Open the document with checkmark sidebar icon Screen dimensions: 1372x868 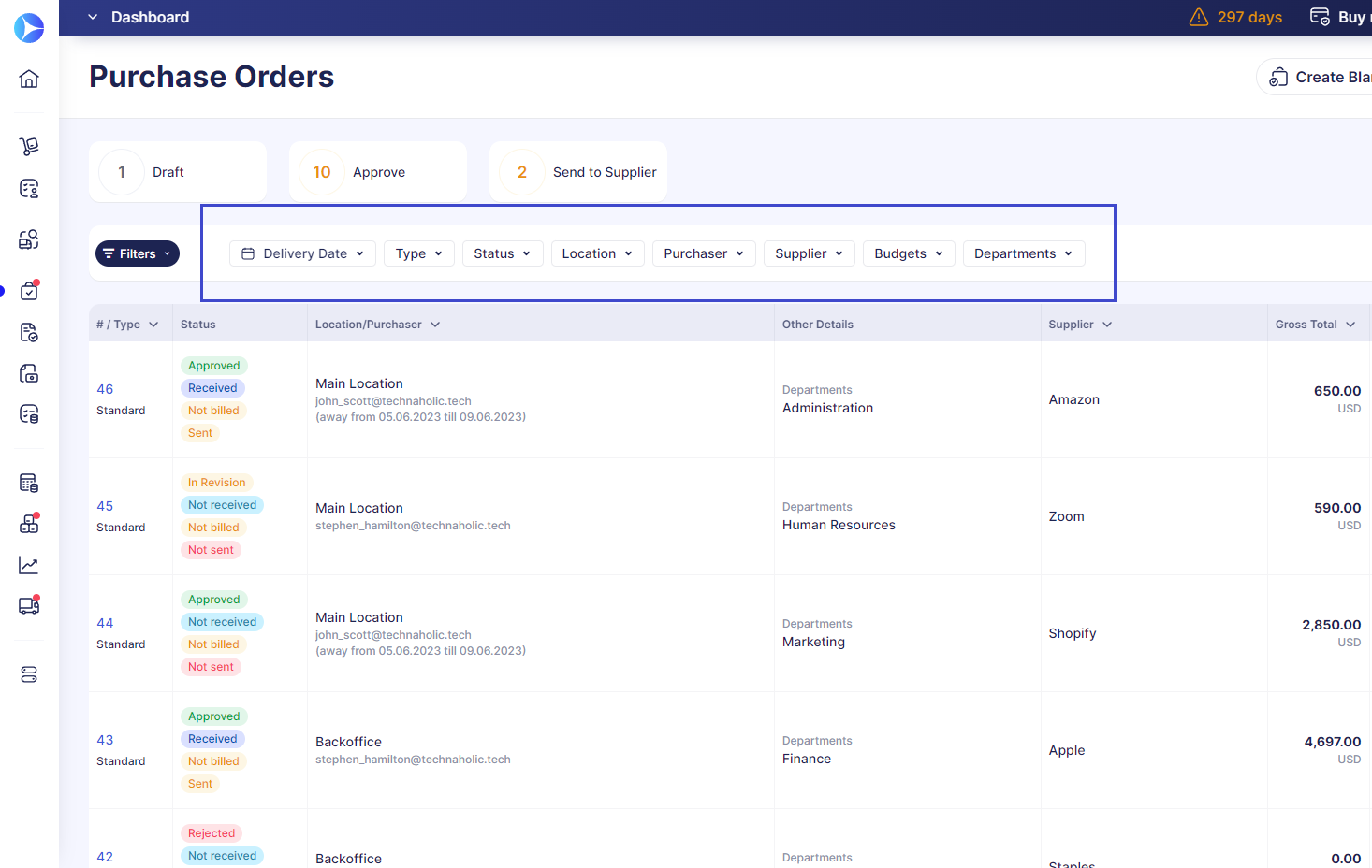[x=29, y=332]
